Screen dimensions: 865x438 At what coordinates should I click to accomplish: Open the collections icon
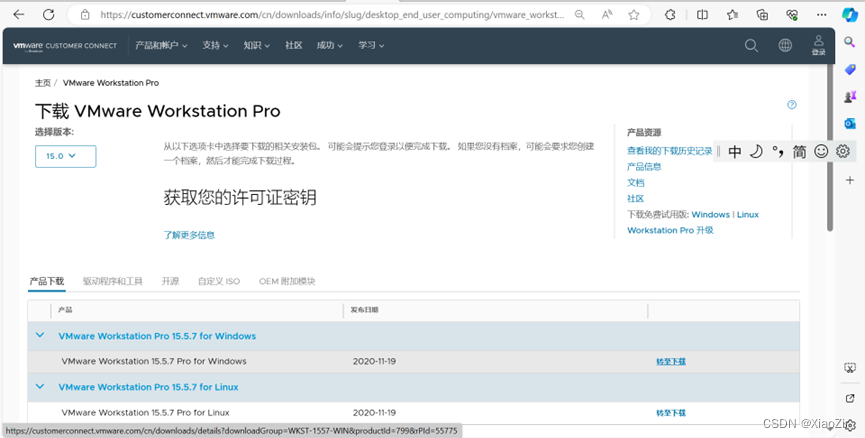click(762, 15)
